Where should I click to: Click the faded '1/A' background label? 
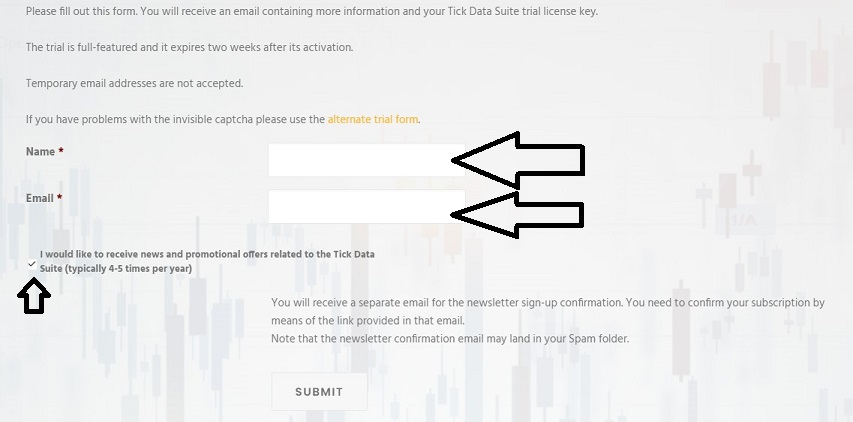(x=744, y=221)
